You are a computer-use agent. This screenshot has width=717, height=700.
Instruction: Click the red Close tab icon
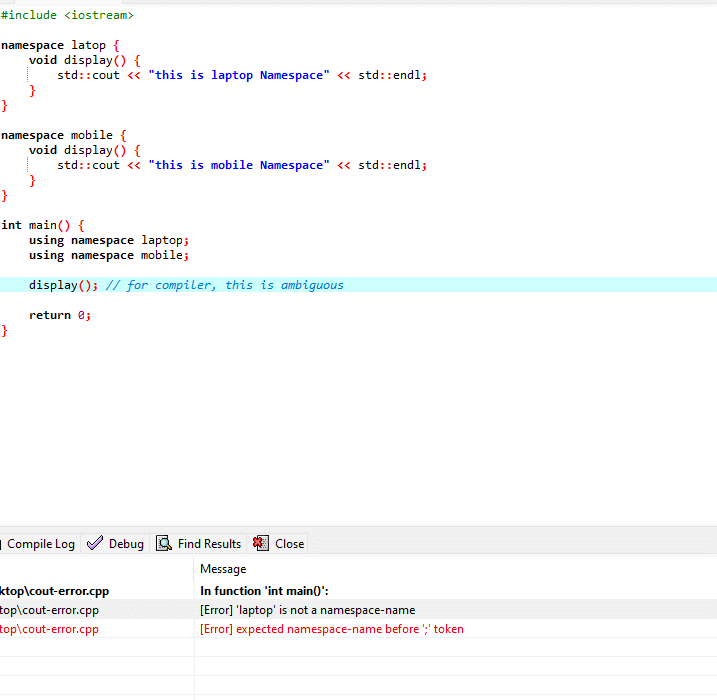(261, 543)
